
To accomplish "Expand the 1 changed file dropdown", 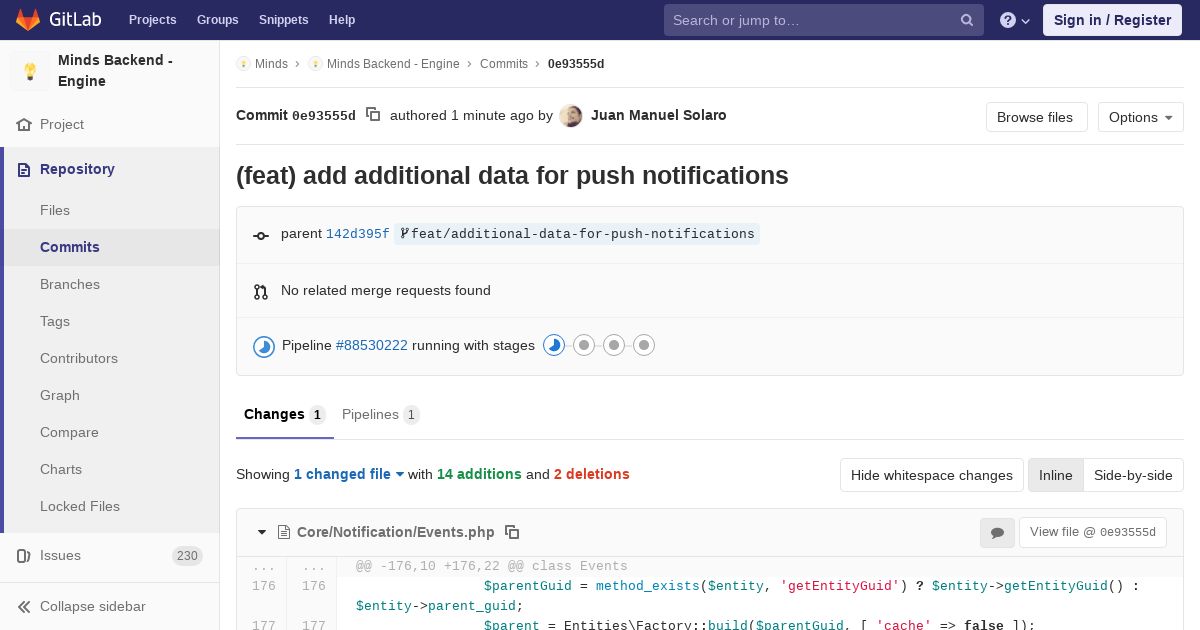I will click(x=349, y=474).
